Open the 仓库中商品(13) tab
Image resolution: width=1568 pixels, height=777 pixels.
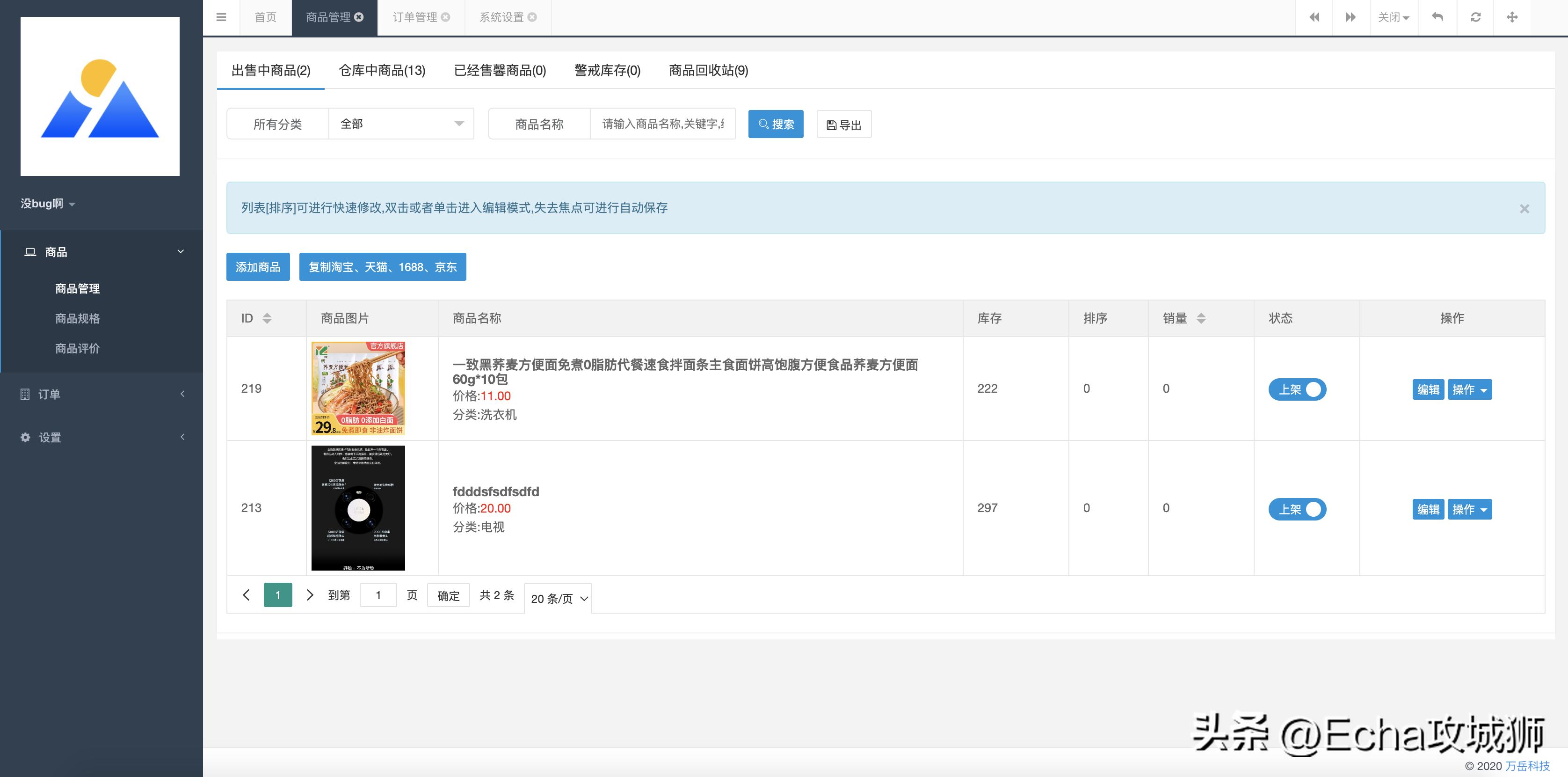[382, 71]
